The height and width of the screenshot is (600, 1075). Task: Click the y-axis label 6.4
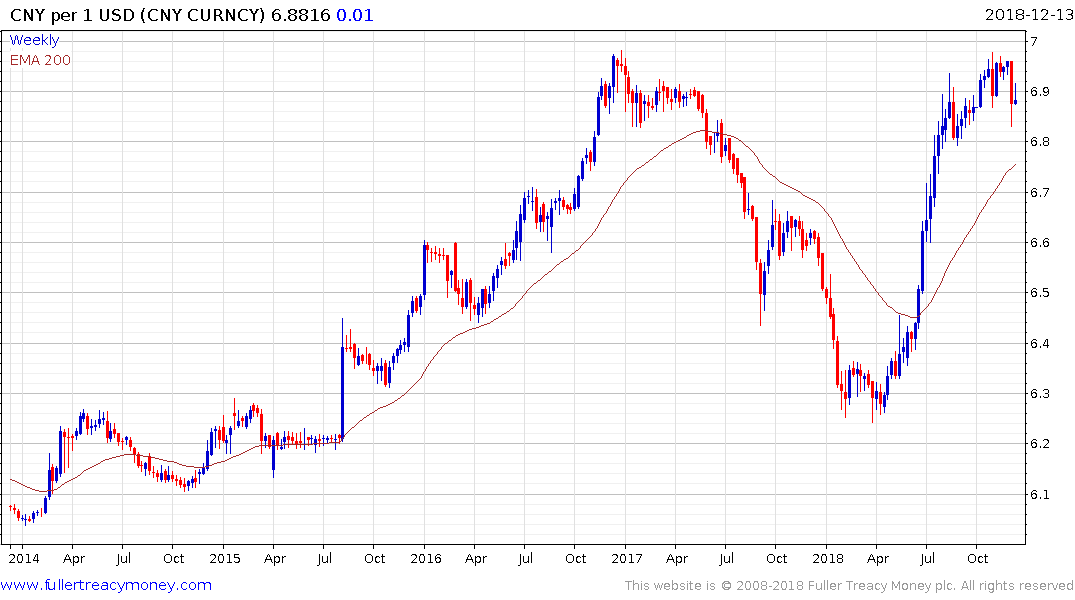[1040, 344]
